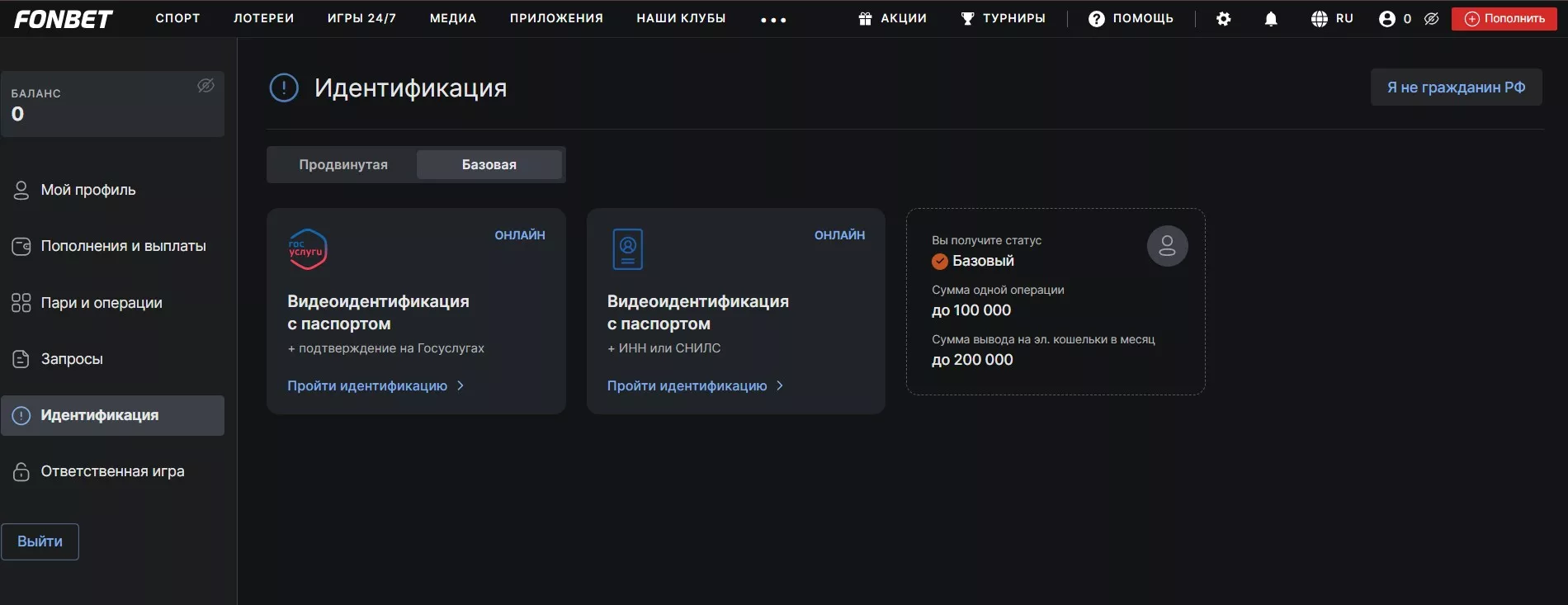Image resolution: width=1568 pixels, height=605 pixels.
Task: Click Я не гражданин РФ button
Action: click(x=1456, y=87)
